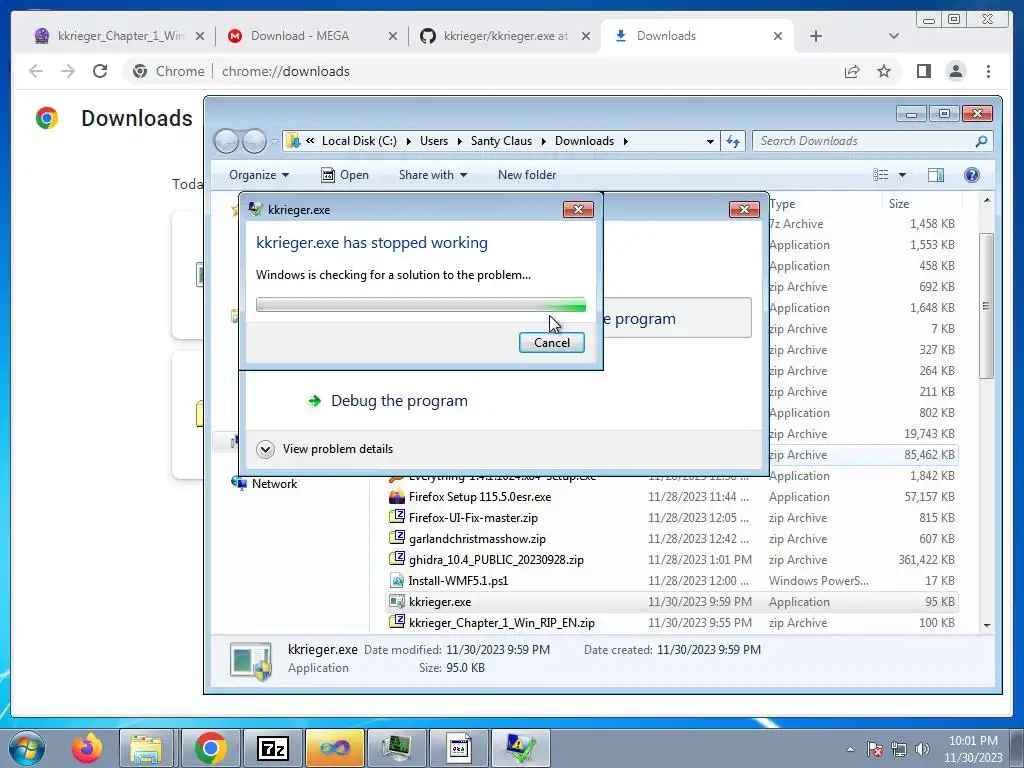Switch to kkrieger/kkrieger.exe GitHub tab
The height and width of the screenshot is (768, 1024).
(505, 36)
